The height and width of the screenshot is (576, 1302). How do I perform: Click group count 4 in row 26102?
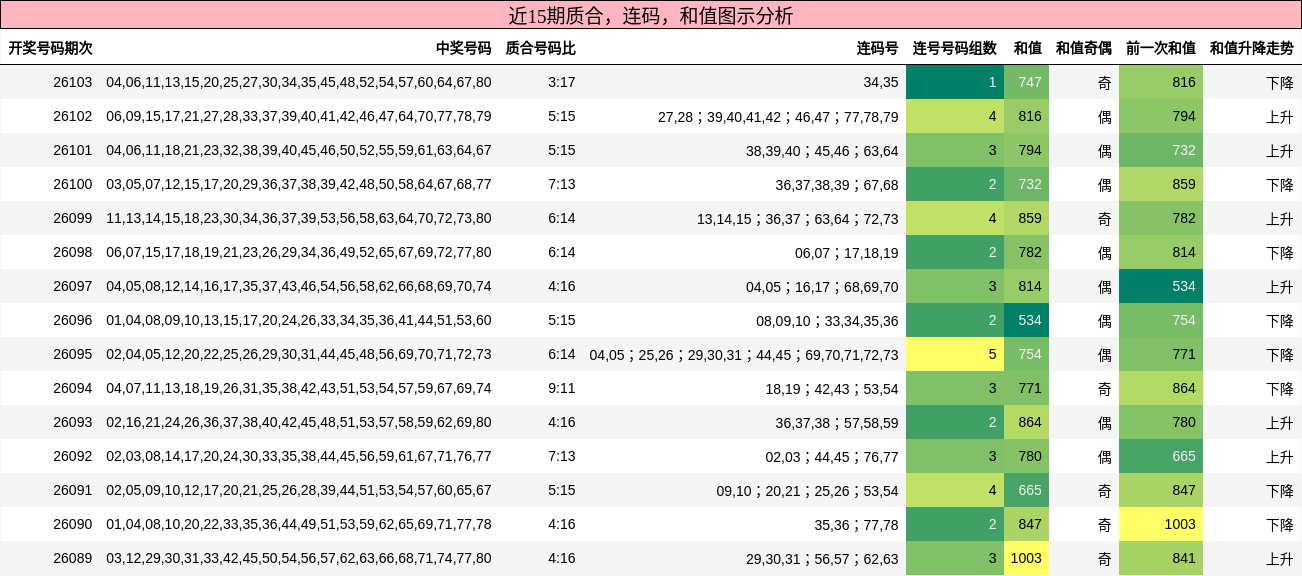point(955,116)
